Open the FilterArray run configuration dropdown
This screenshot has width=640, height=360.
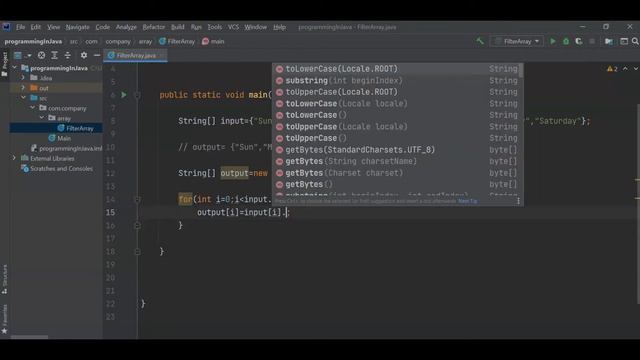[517, 41]
